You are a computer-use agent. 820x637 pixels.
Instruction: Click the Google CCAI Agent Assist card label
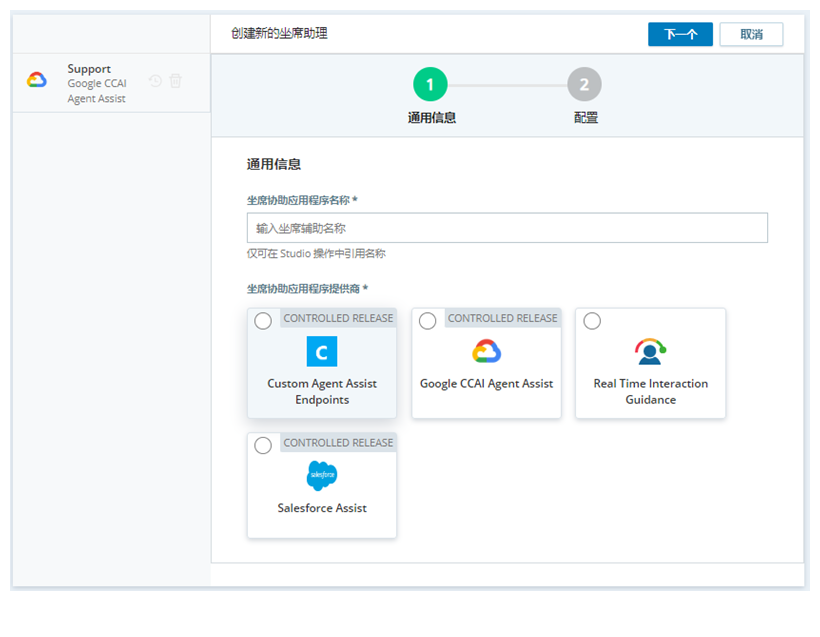point(486,383)
